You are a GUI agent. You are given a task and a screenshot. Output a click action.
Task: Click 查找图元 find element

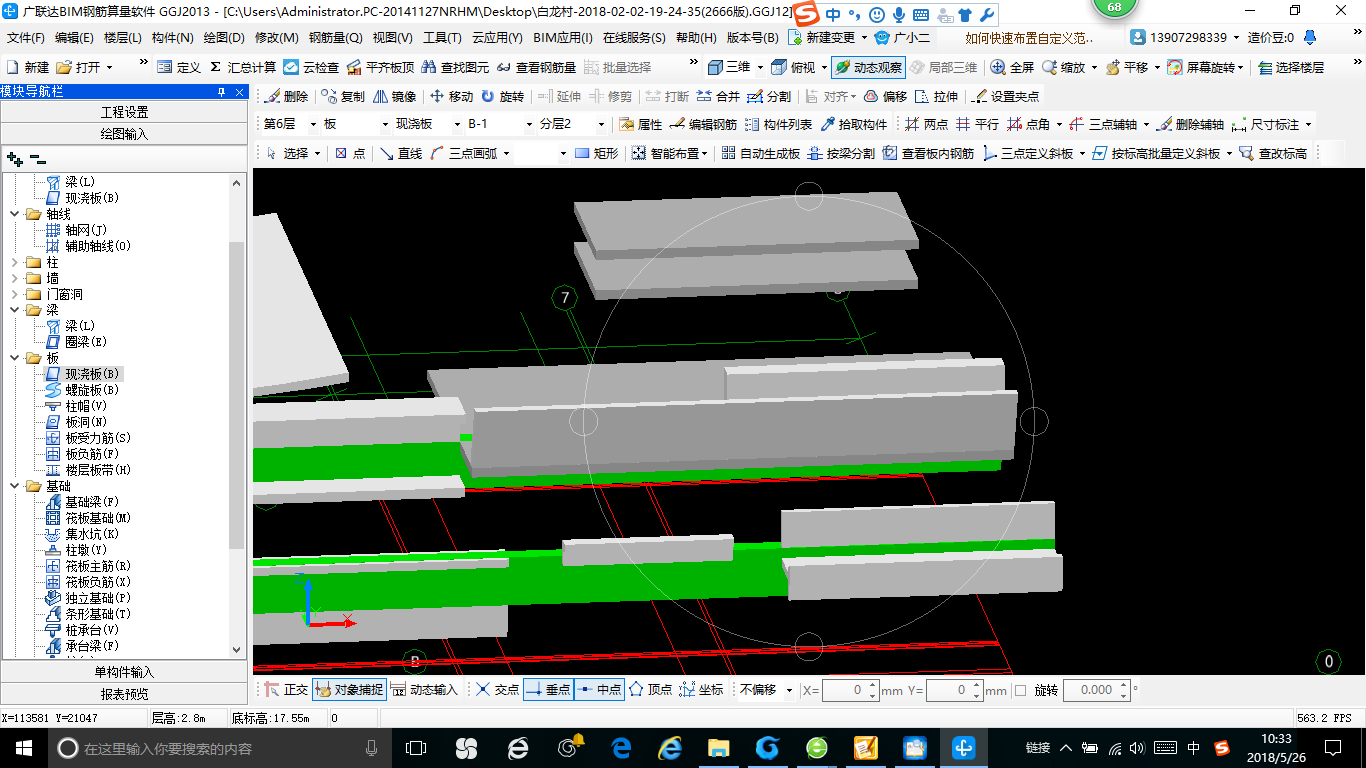coord(456,67)
